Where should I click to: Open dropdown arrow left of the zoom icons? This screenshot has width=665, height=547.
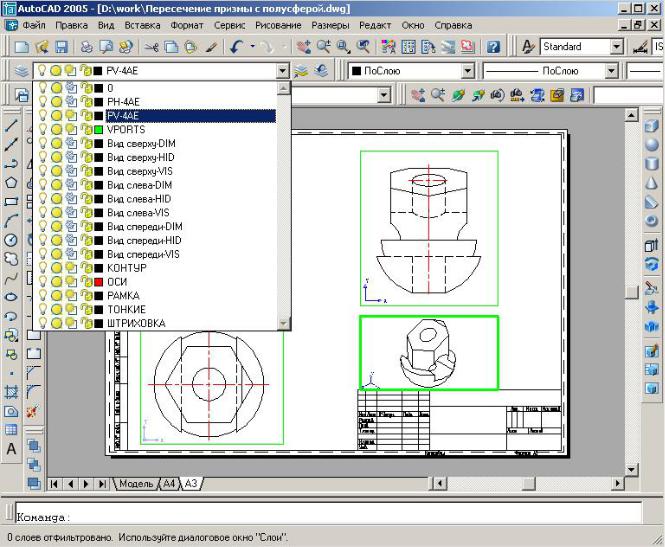(x=384, y=95)
